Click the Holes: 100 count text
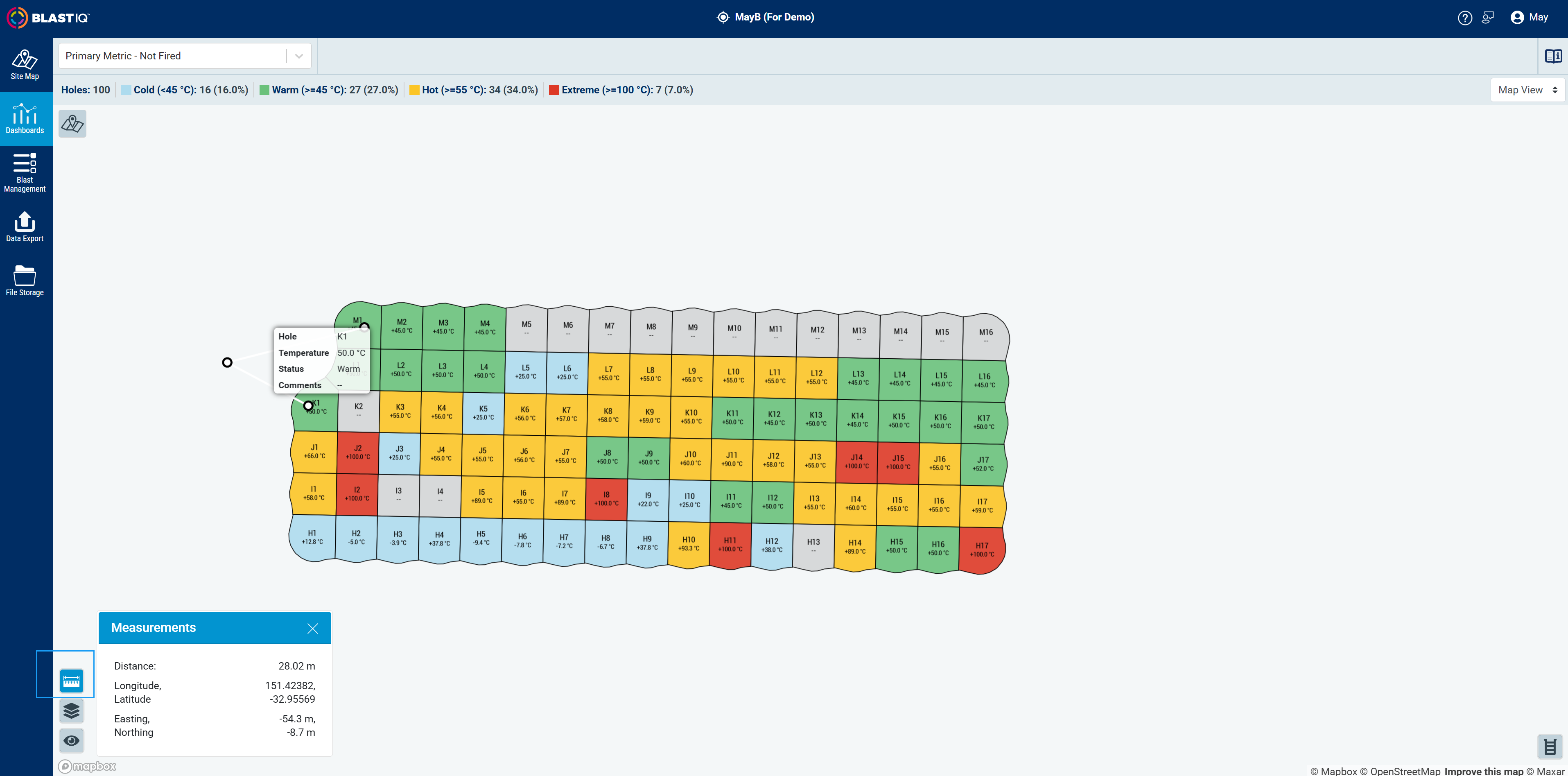The image size is (1568, 776). (x=86, y=90)
